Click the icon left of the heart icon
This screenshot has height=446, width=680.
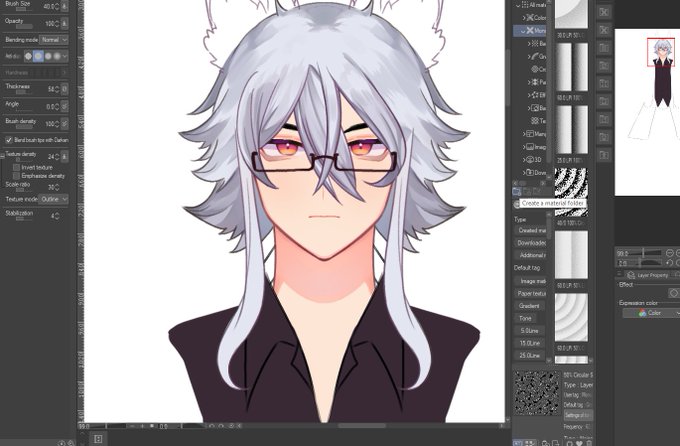coord(569,443)
